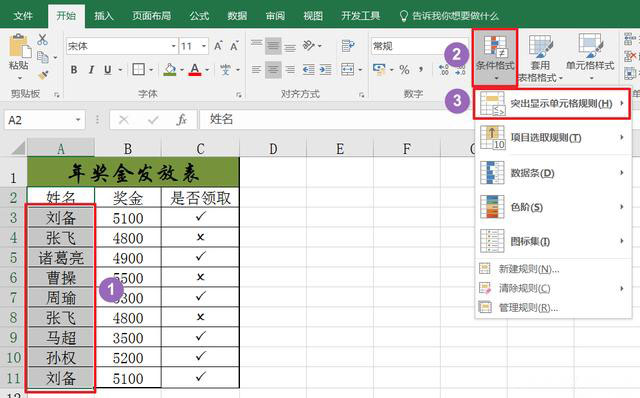Click the select-all corner triangle
640x398 pixels.
(x=18, y=147)
